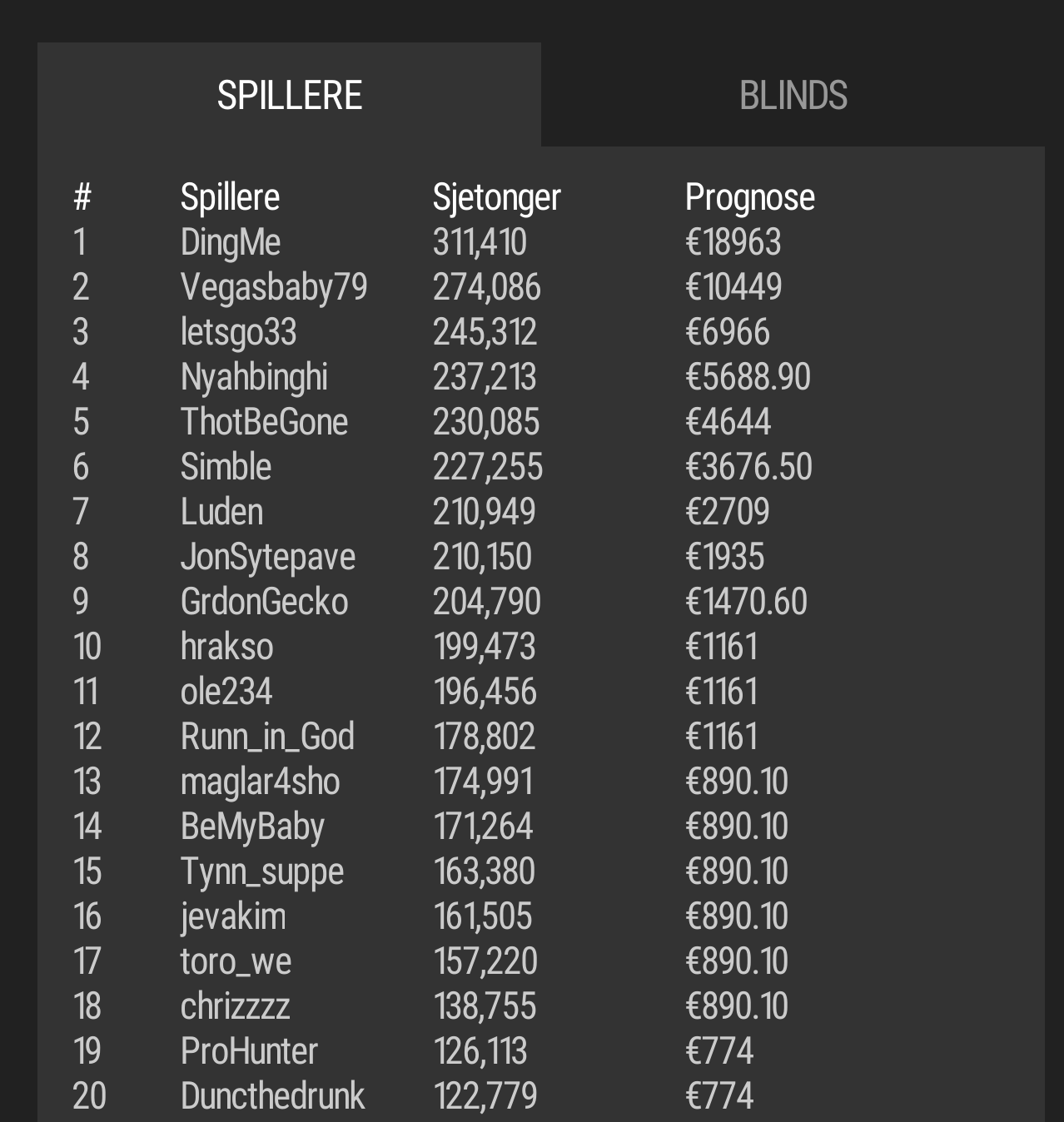This screenshot has width=1064, height=1122.
Task: Select player DingMe in the list
Action: [231, 242]
